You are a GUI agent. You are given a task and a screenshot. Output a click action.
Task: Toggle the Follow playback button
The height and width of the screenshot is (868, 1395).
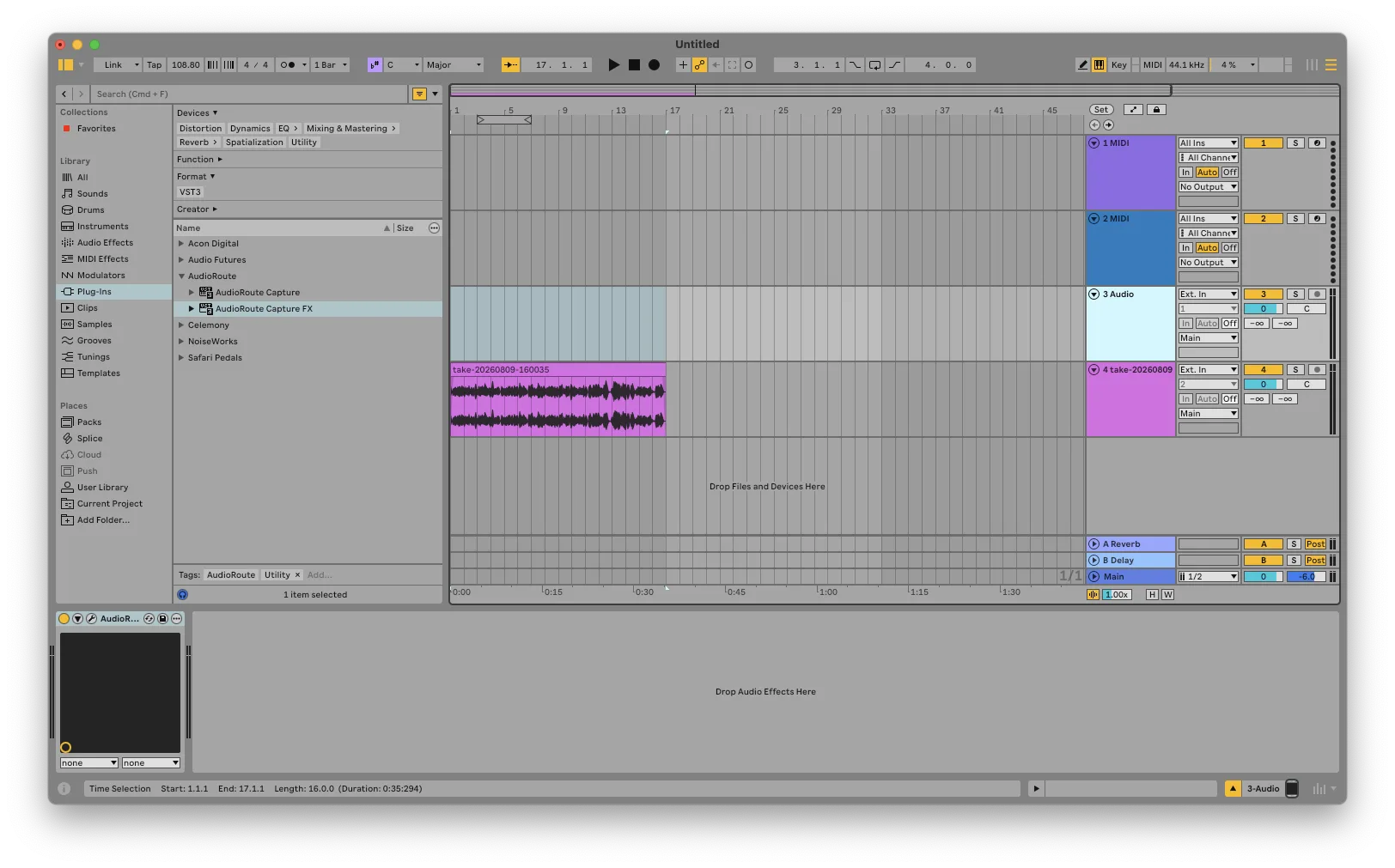pyautogui.click(x=510, y=64)
